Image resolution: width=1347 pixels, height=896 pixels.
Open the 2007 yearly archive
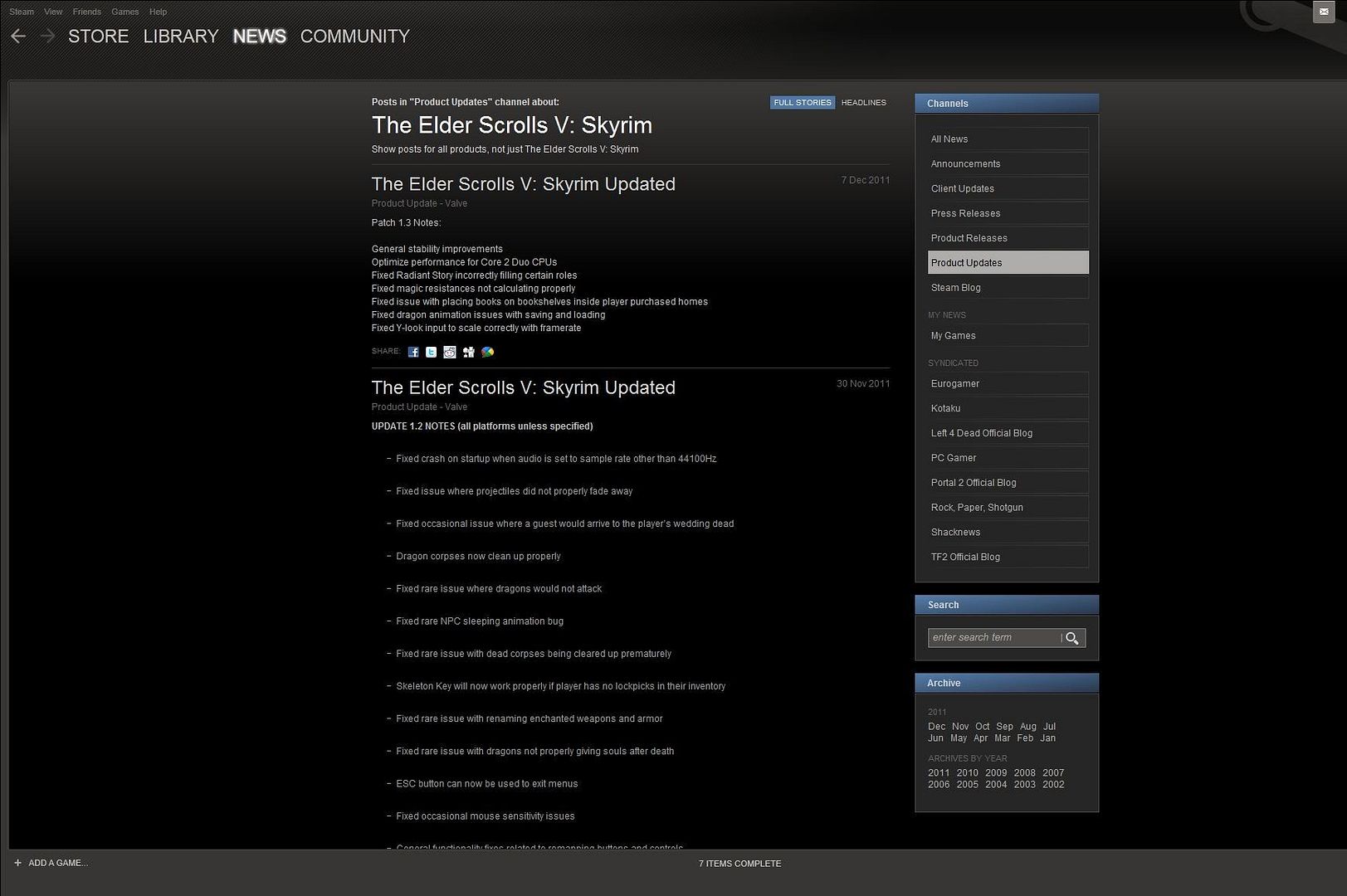pyautogui.click(x=1053, y=772)
